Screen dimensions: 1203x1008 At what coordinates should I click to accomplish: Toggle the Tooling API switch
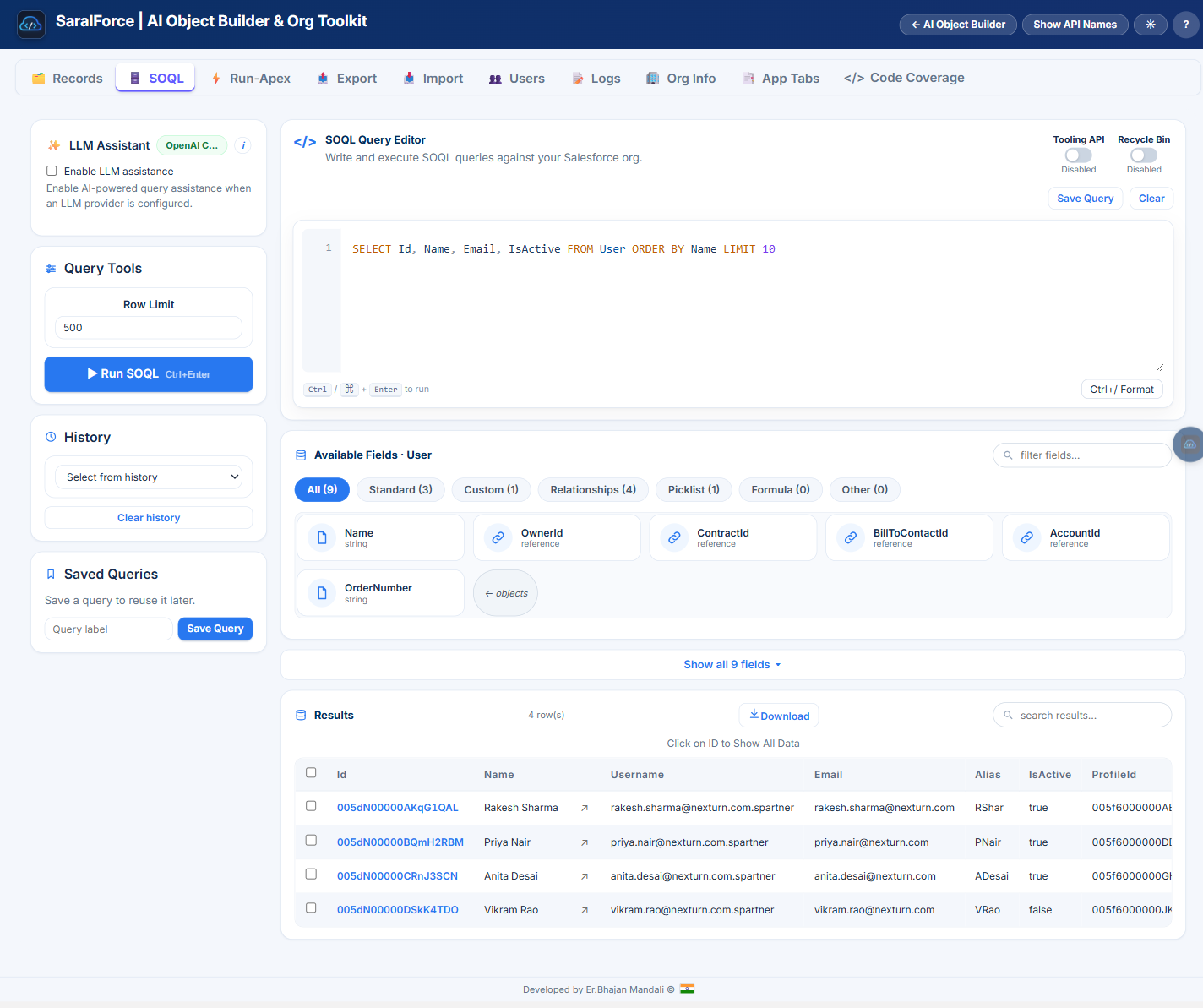pyautogui.click(x=1078, y=155)
